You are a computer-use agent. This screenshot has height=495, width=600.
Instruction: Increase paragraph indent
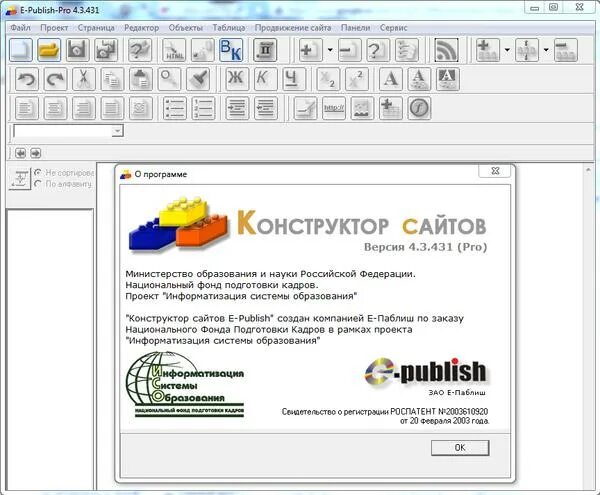coord(237,108)
